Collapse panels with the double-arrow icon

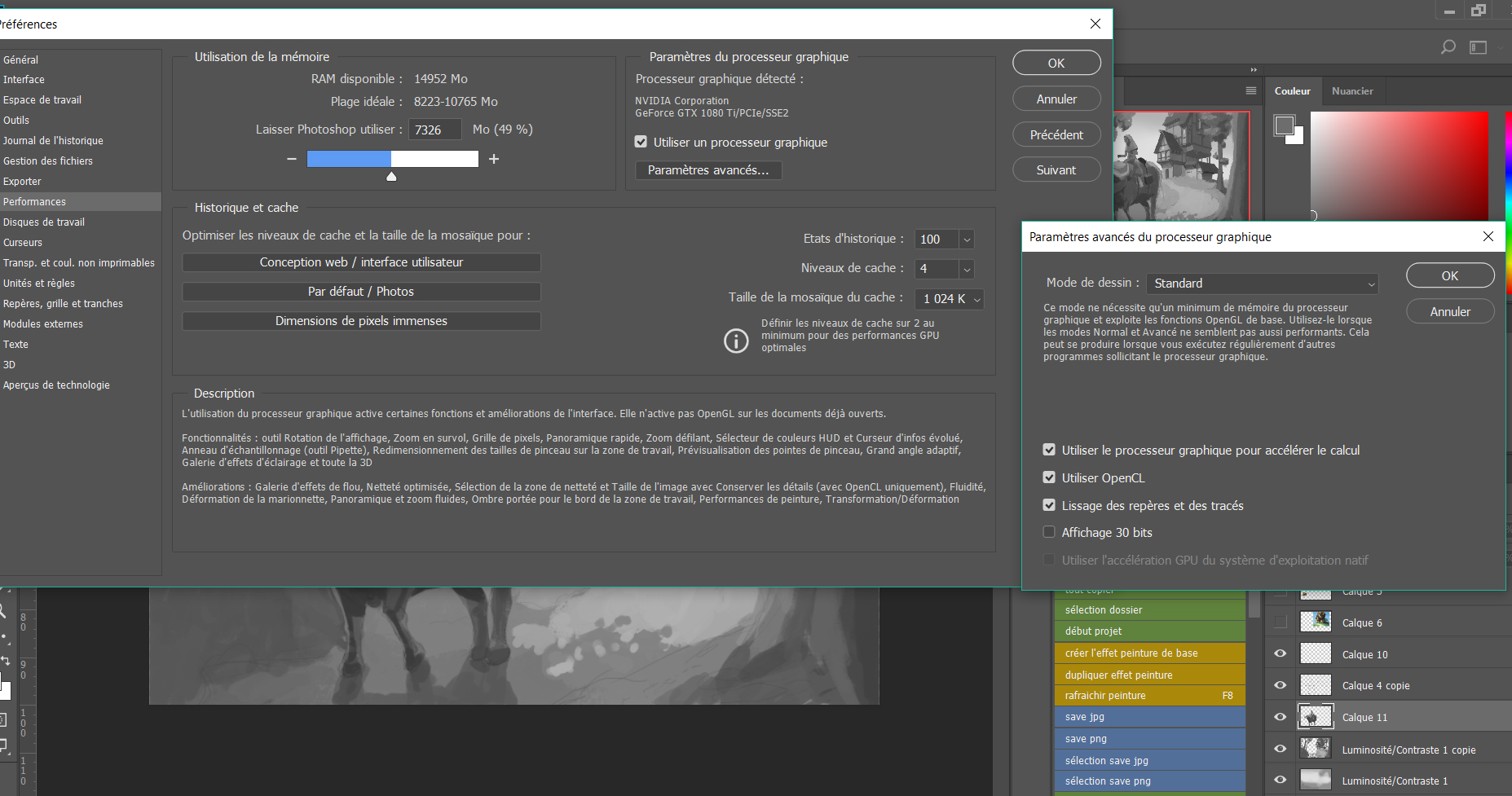point(1254,70)
